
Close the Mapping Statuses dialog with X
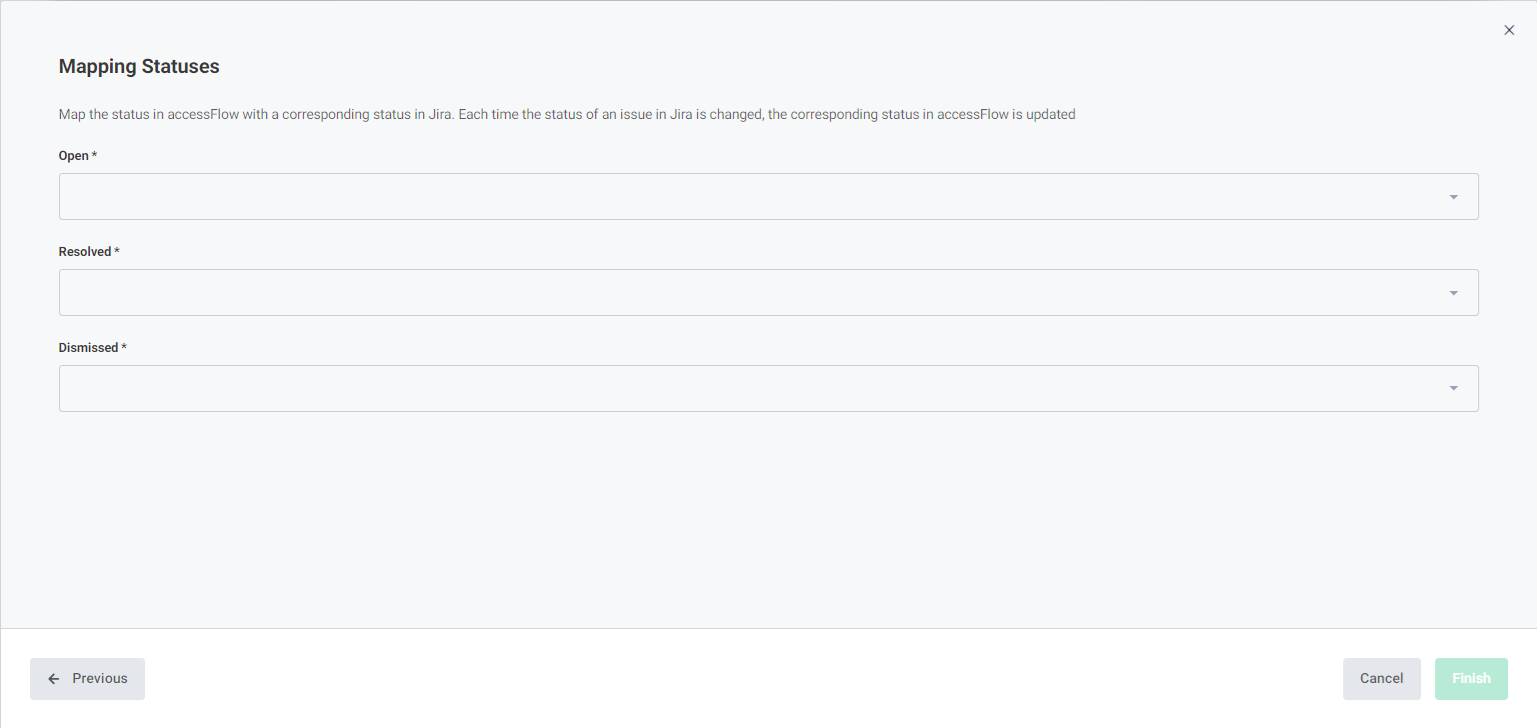[x=1509, y=30]
